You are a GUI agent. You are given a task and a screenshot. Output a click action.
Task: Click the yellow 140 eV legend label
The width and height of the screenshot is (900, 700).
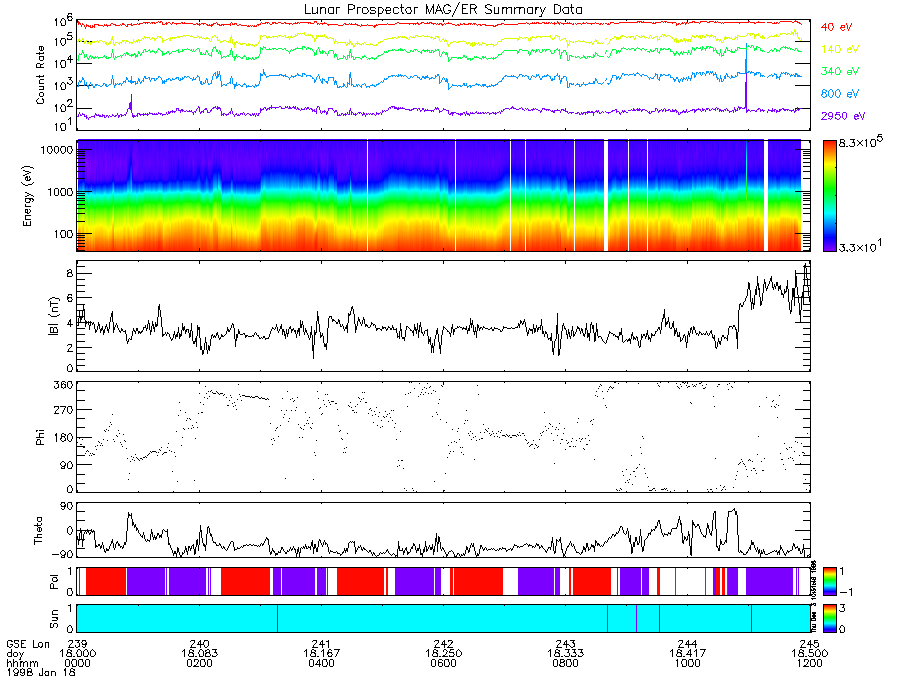[839, 49]
